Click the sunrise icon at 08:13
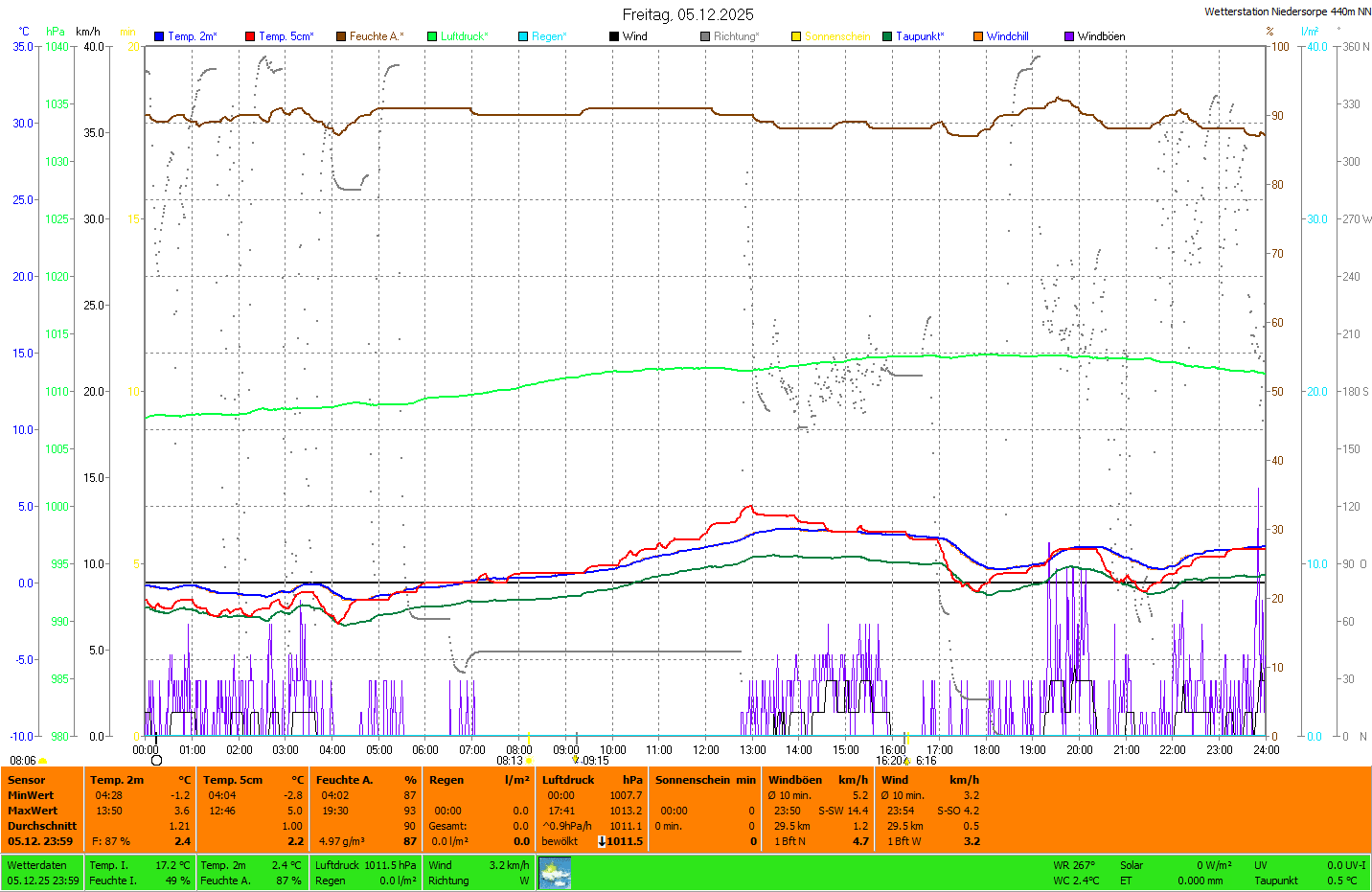Screen dimensions: 1372x892 (529, 761)
